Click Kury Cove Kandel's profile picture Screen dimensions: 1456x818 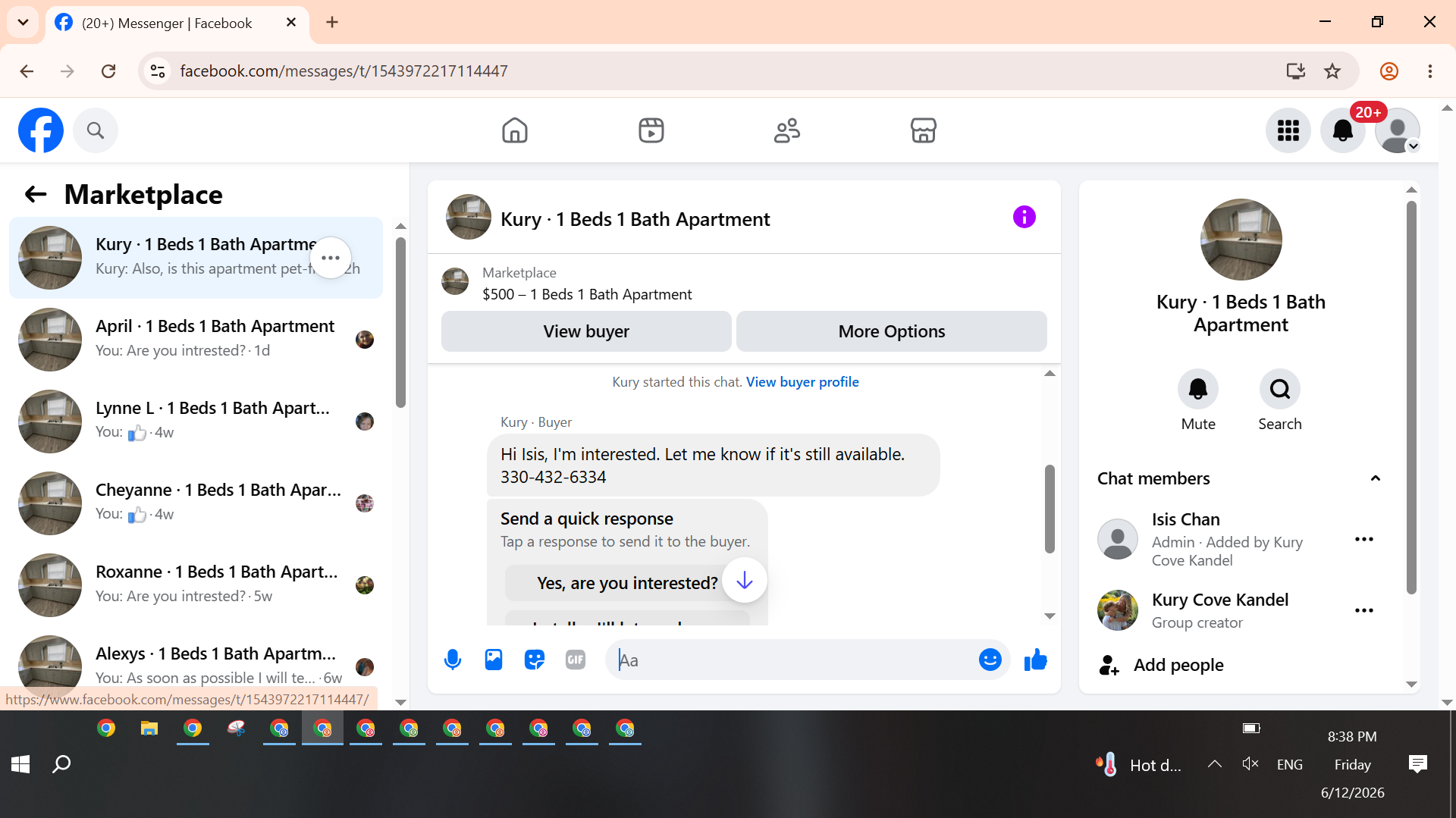(x=1118, y=610)
